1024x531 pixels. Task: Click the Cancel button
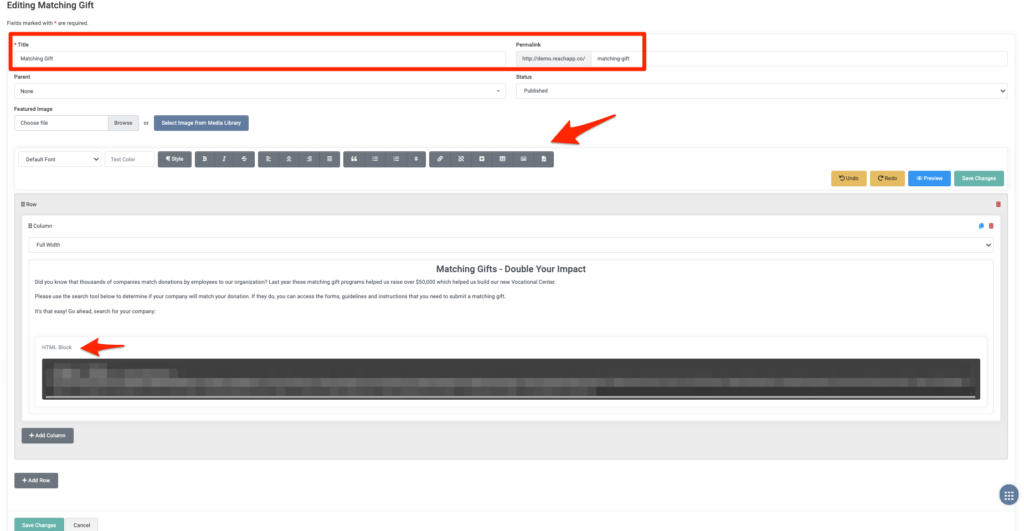[82, 525]
